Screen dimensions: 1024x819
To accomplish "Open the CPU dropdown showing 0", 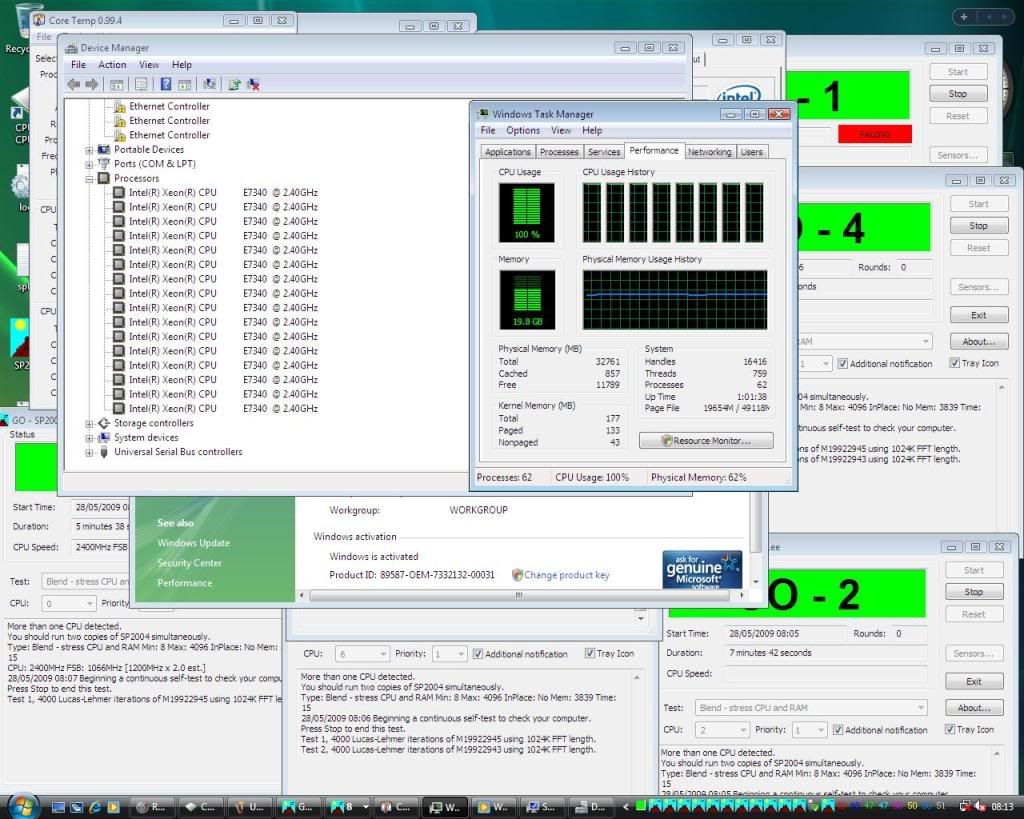I will [69, 603].
